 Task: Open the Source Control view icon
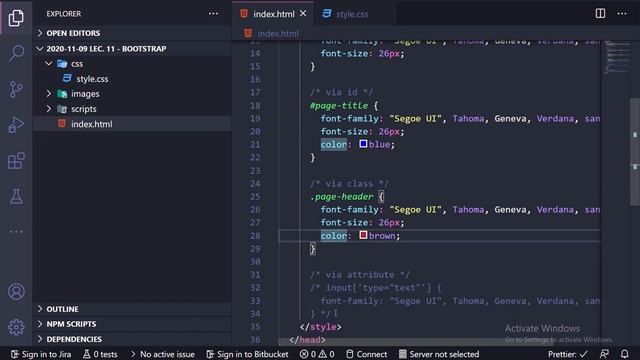point(16,89)
